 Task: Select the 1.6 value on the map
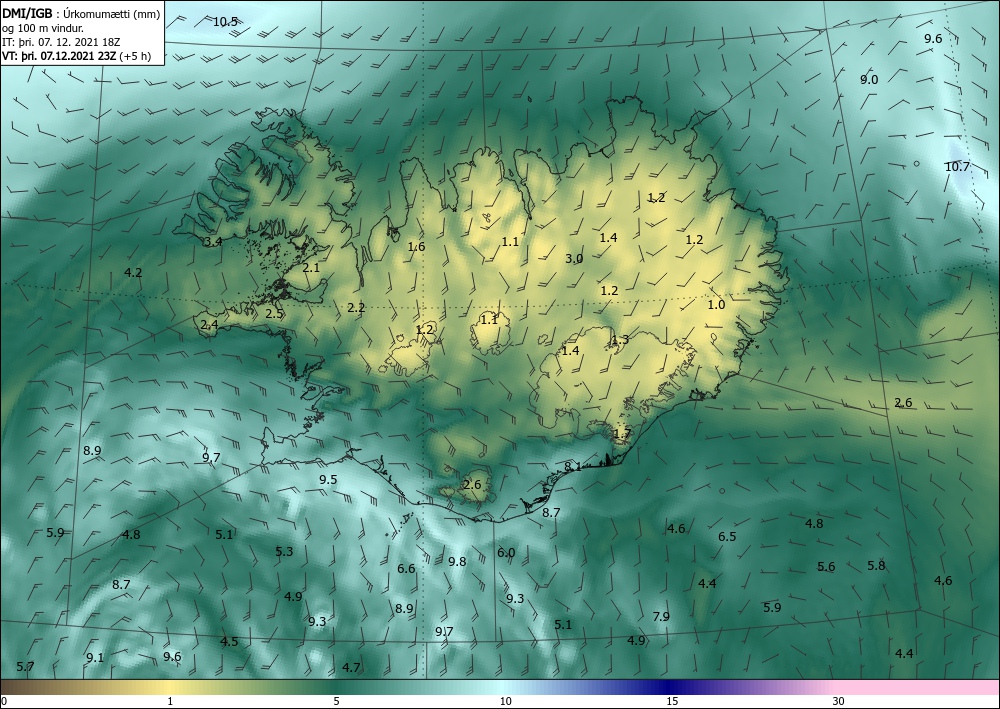[x=416, y=247]
